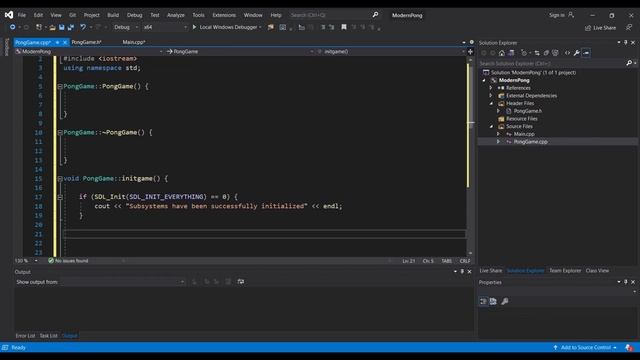Undo the last edit with Undo icon
Viewport: 640px width, 360px height.
pyautogui.click(x=83, y=27)
